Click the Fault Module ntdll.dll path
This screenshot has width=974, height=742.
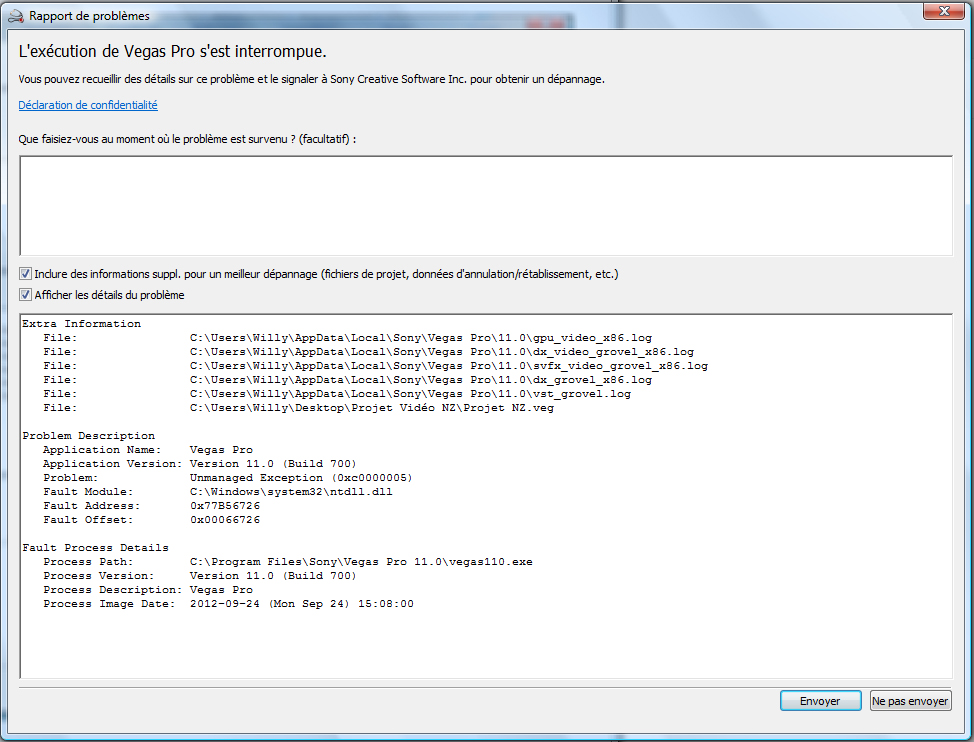point(291,492)
